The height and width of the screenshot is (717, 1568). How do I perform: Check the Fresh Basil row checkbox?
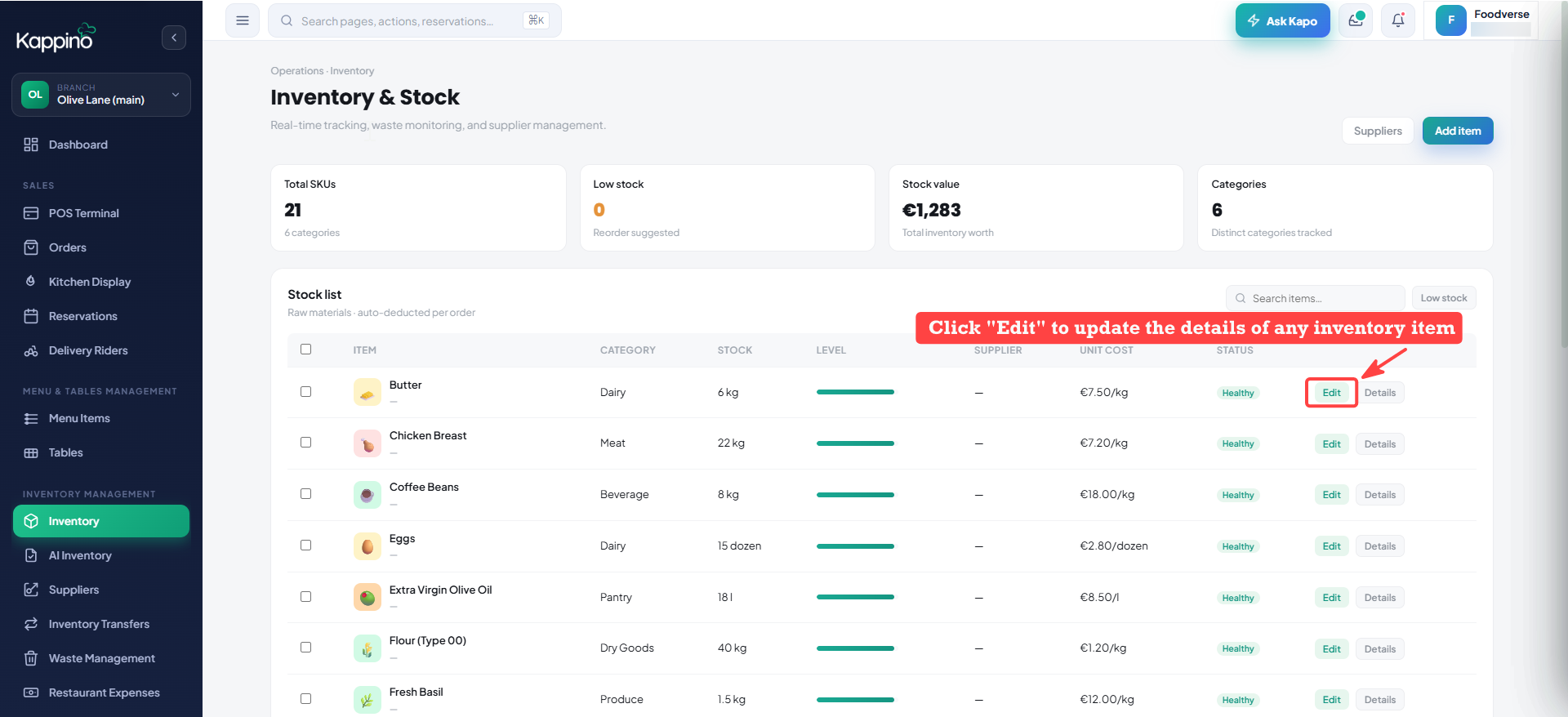pyautogui.click(x=306, y=699)
